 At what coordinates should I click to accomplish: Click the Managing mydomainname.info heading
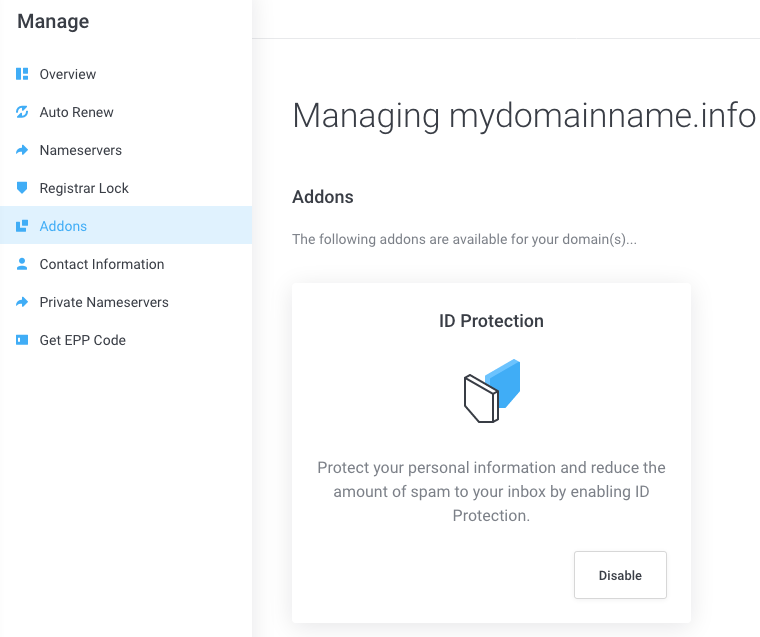524,116
